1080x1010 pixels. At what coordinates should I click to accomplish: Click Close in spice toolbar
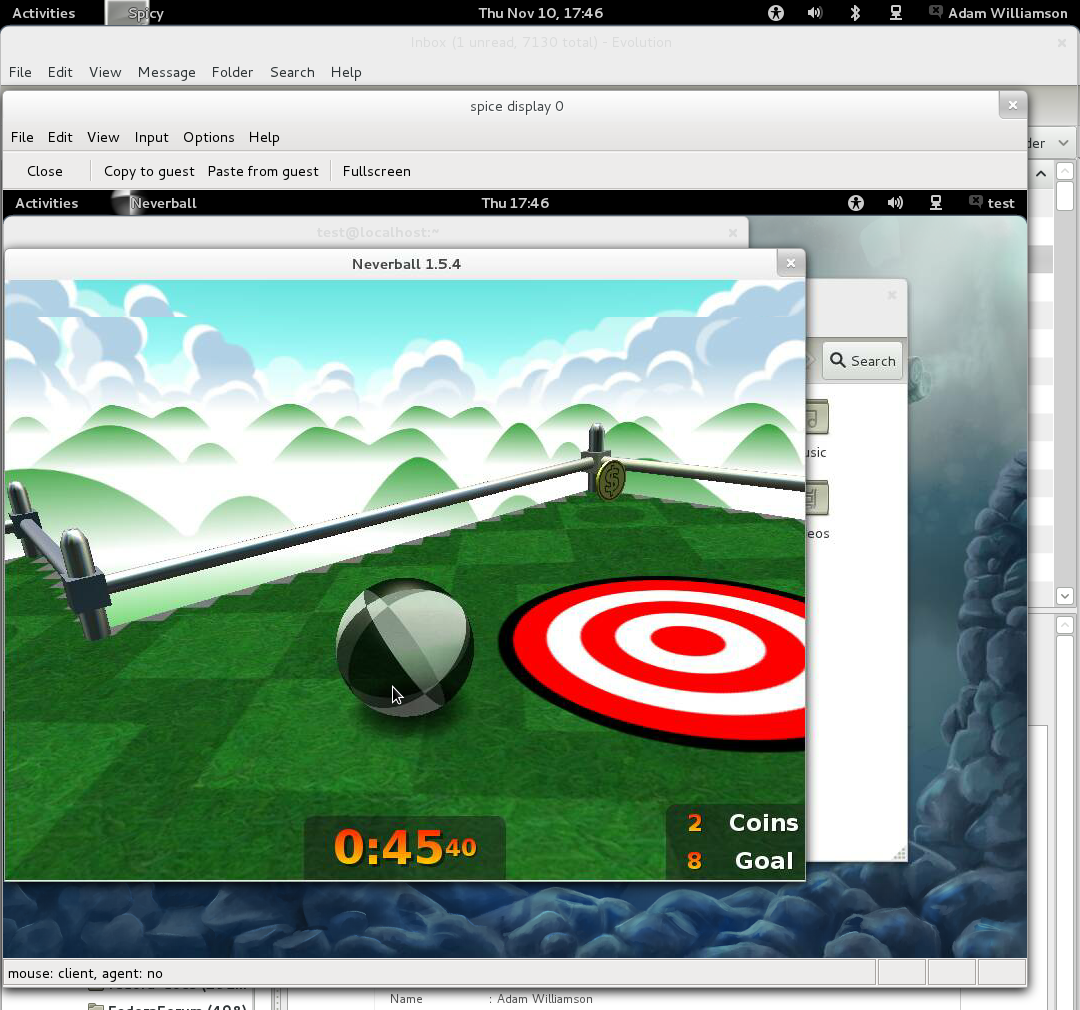[x=45, y=171]
